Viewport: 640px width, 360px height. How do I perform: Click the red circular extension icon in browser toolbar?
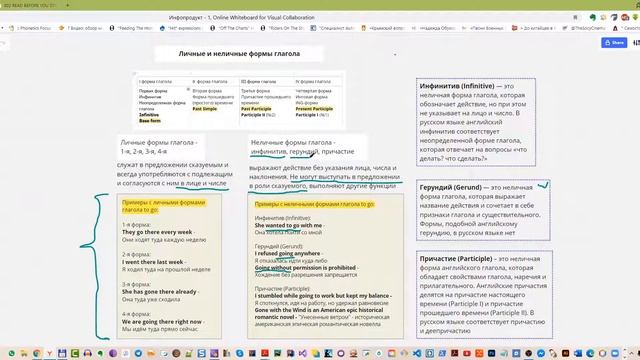[625, 17]
